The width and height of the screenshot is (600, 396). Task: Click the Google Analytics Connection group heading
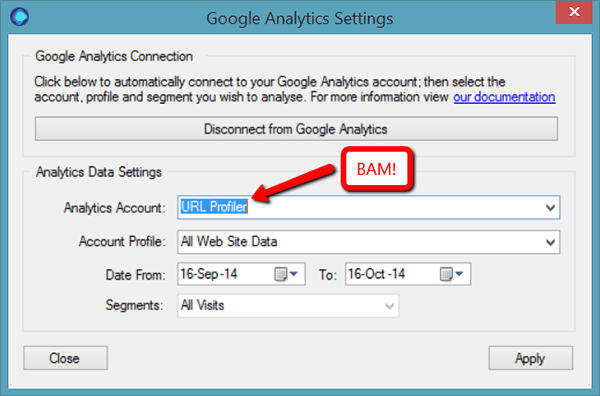pyautogui.click(x=114, y=57)
